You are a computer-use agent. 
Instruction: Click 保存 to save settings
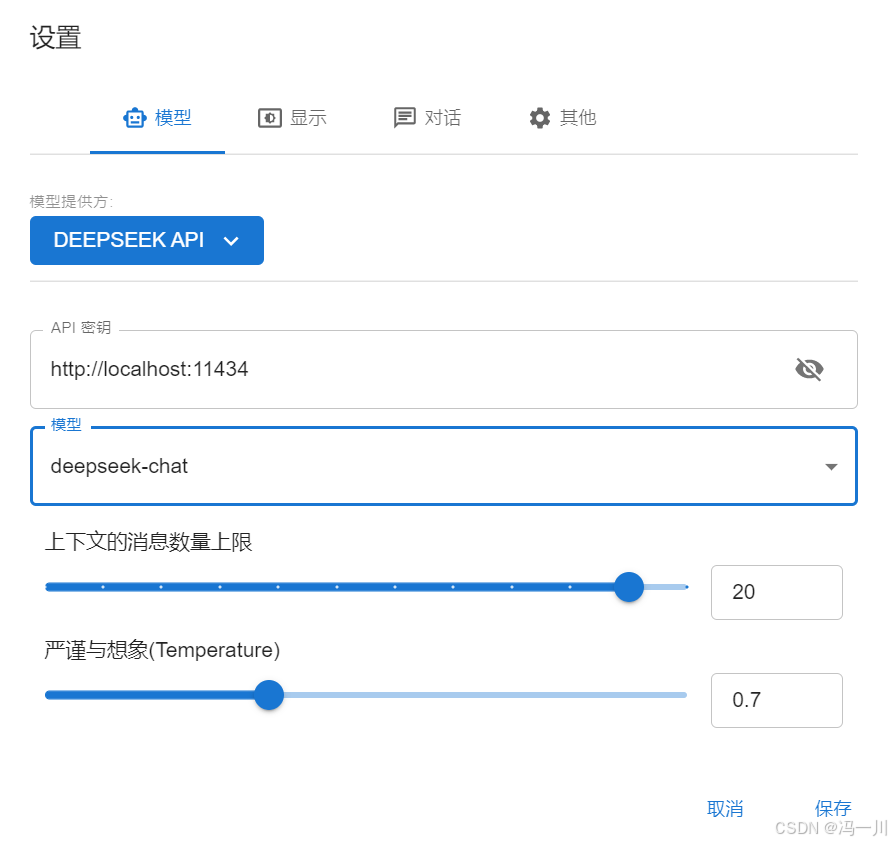pos(833,808)
